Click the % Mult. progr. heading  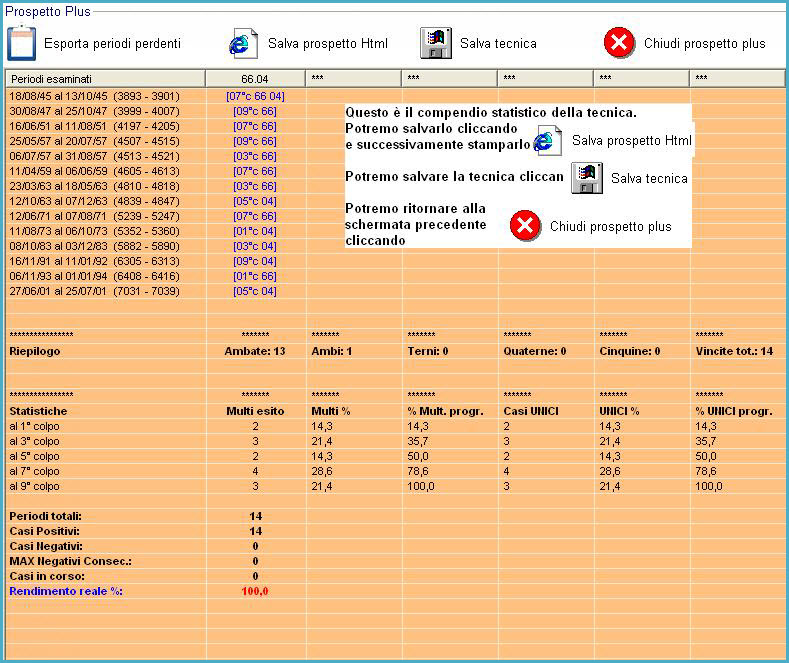(x=445, y=411)
